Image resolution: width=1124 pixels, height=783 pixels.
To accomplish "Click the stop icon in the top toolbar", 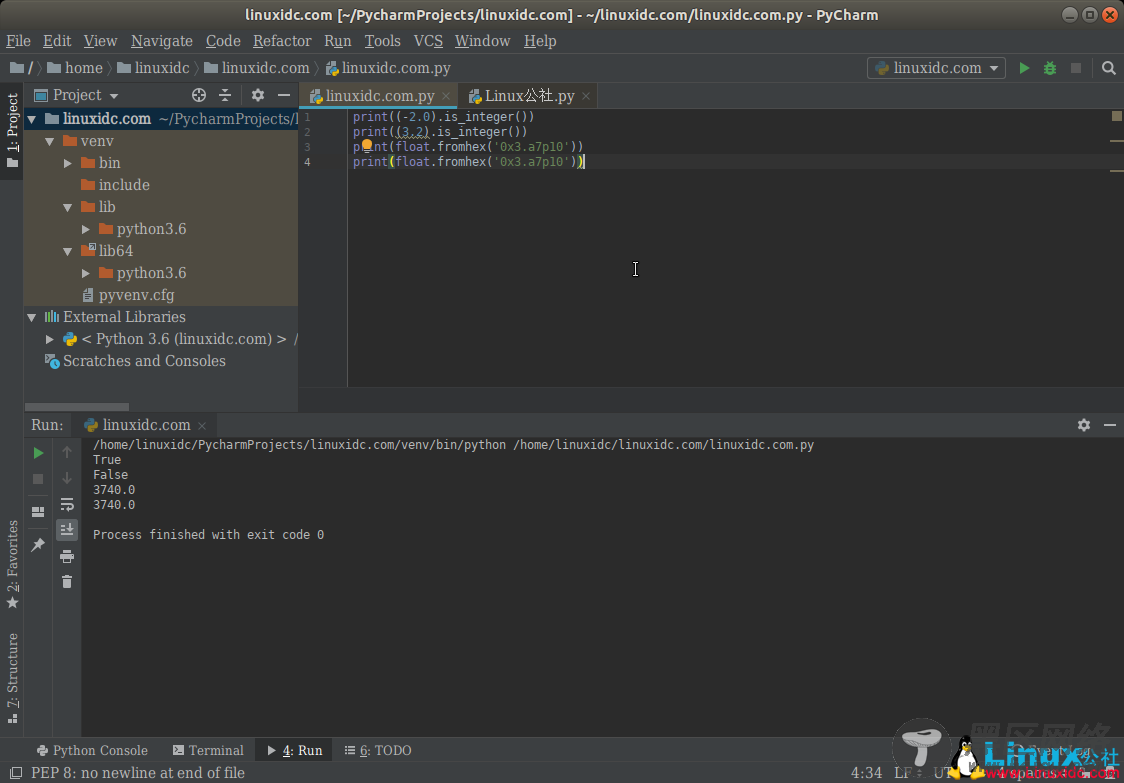I will [1076, 68].
